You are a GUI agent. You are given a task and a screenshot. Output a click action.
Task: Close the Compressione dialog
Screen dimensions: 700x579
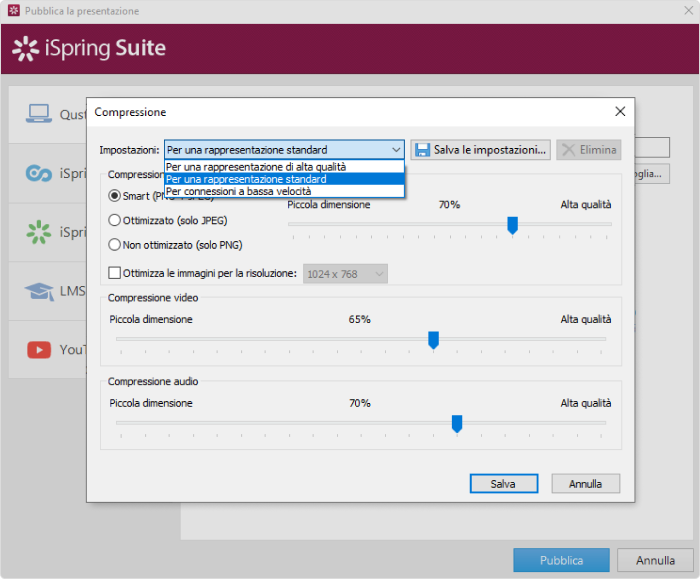click(x=620, y=112)
